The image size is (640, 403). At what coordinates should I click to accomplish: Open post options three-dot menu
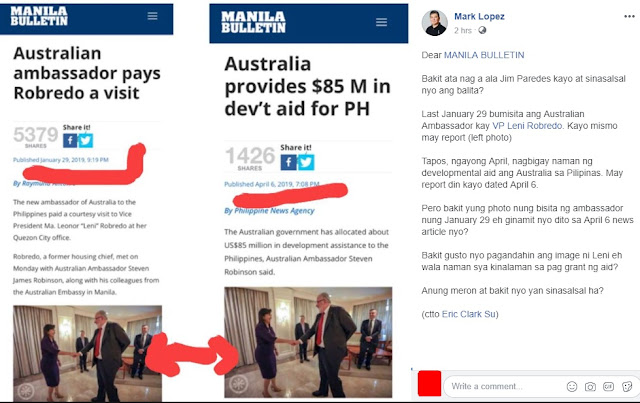[x=629, y=16]
